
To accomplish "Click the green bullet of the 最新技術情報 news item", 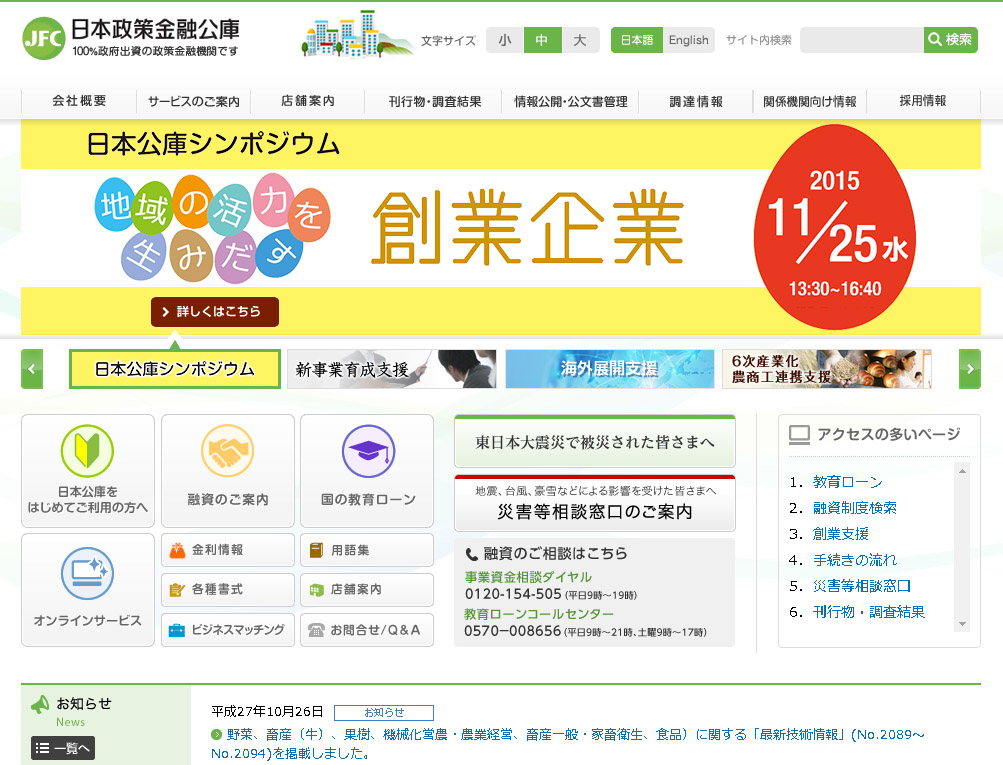I will pos(216,734).
